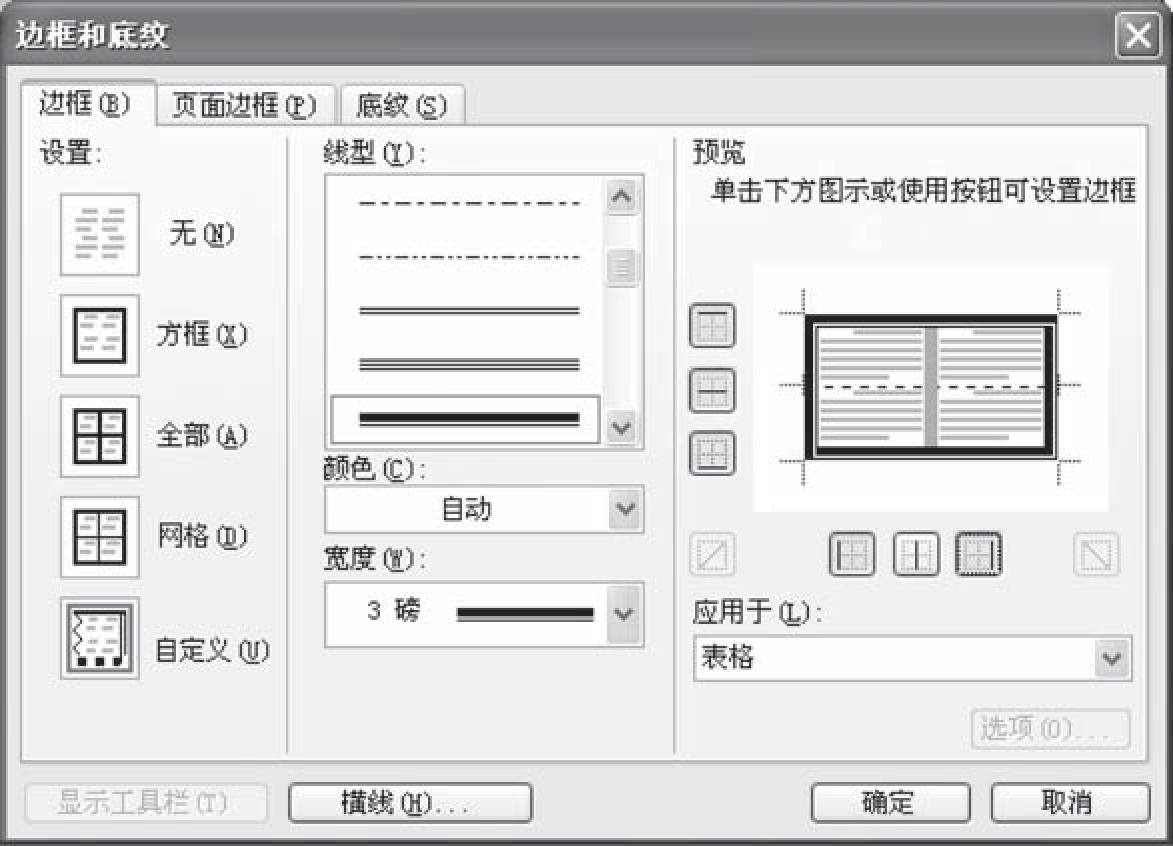Viewport: 1173px width, 846px height.
Task: Click the 自定义(U) label text
Action: (x=212, y=650)
